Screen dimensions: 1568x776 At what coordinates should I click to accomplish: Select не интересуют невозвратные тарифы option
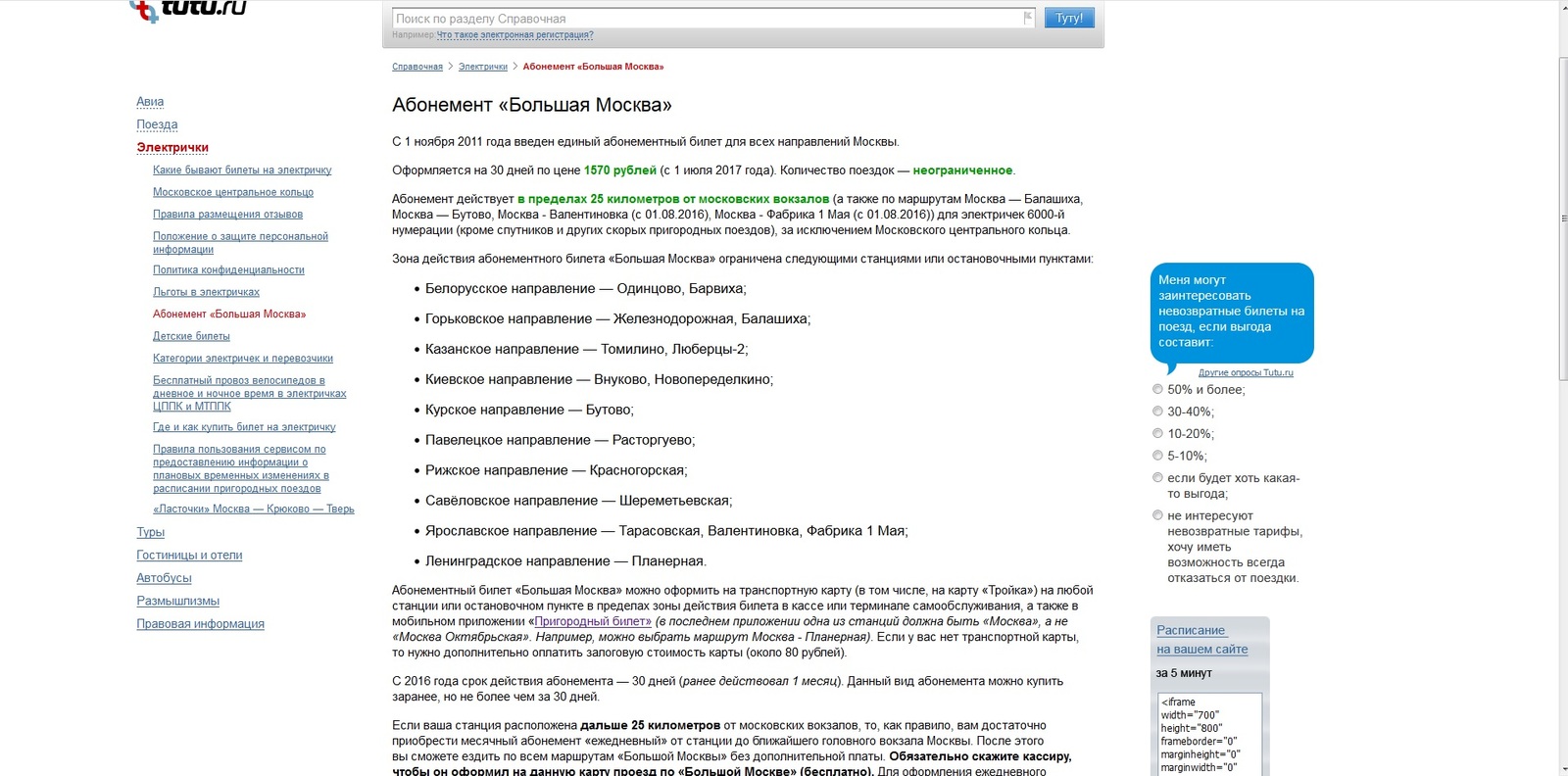click(1157, 515)
